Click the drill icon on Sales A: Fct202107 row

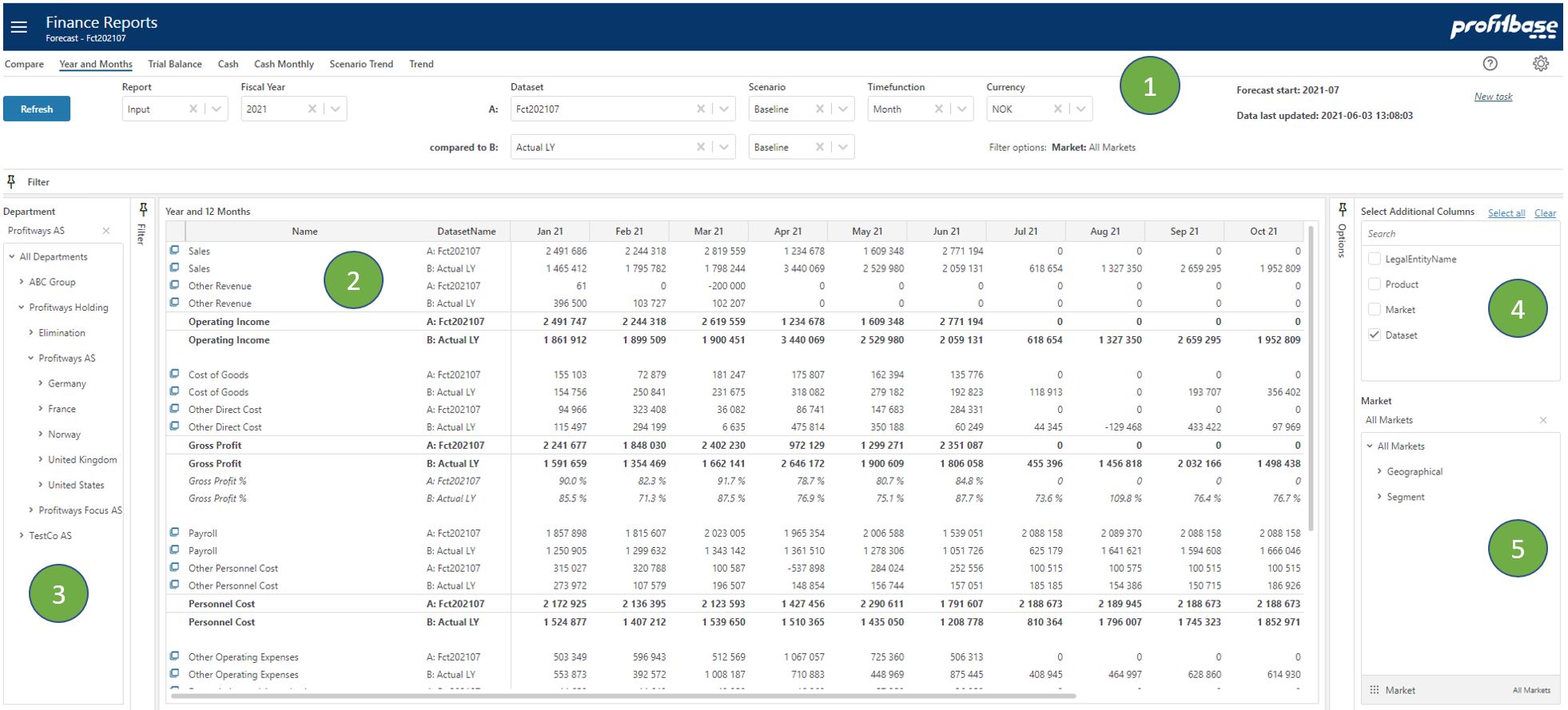click(x=174, y=250)
